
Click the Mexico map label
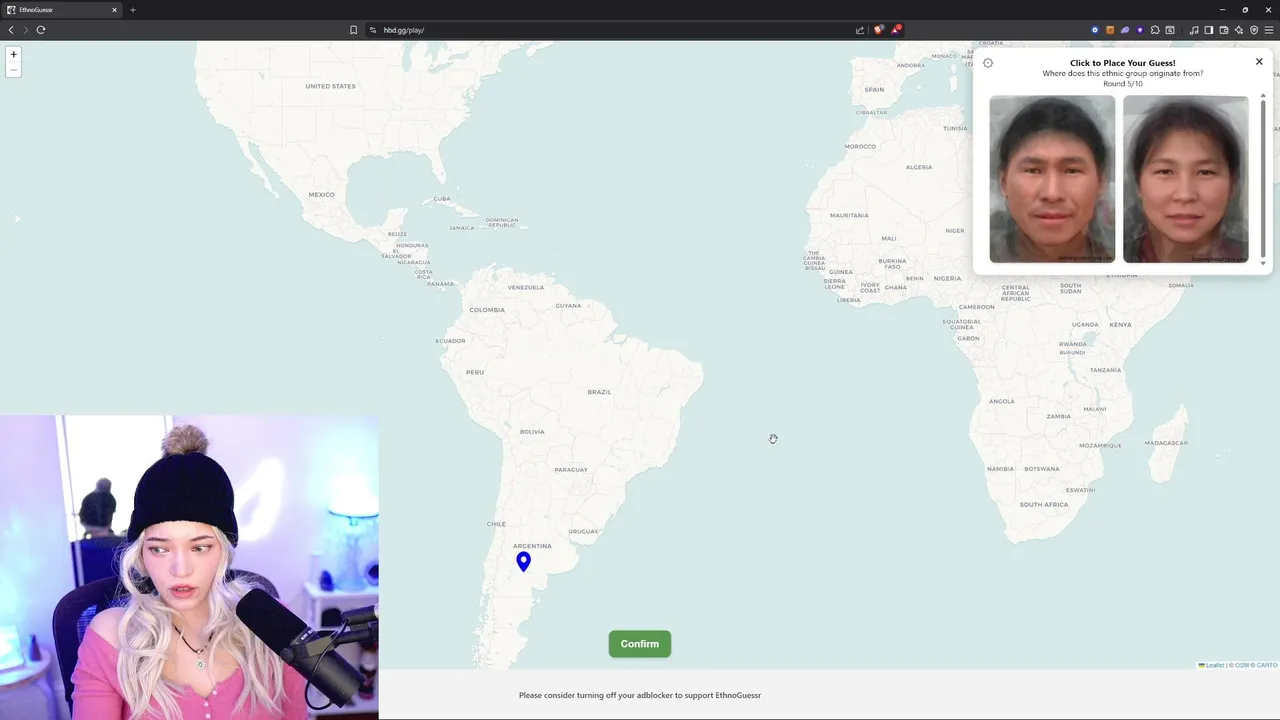(322, 195)
